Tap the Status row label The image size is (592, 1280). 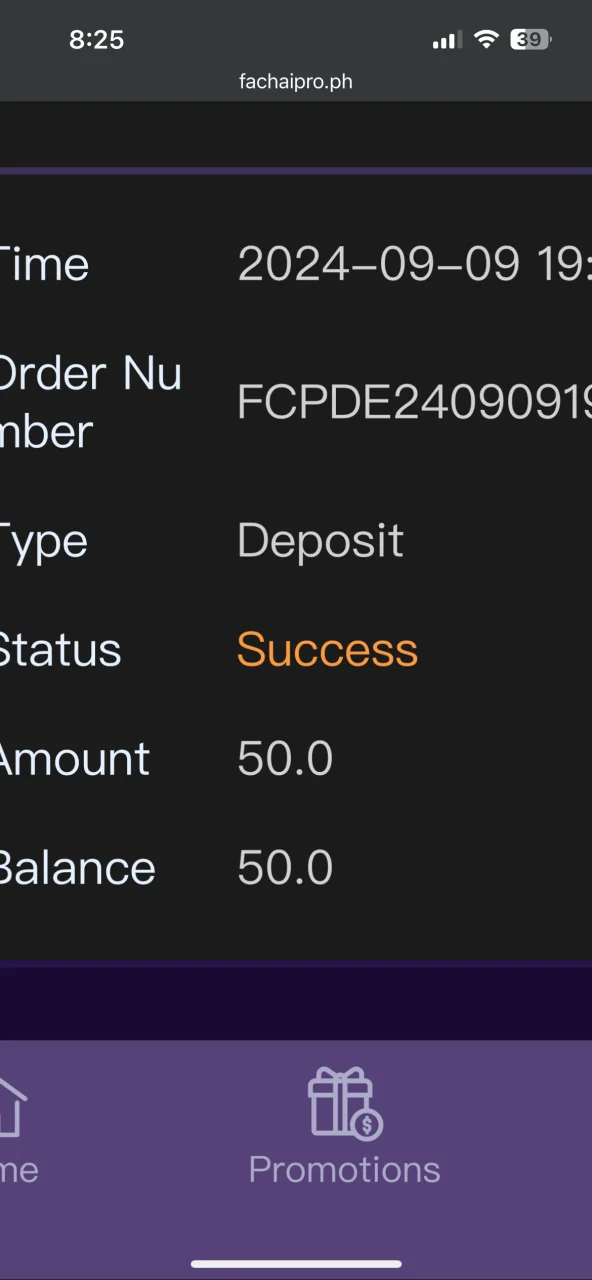tap(60, 651)
